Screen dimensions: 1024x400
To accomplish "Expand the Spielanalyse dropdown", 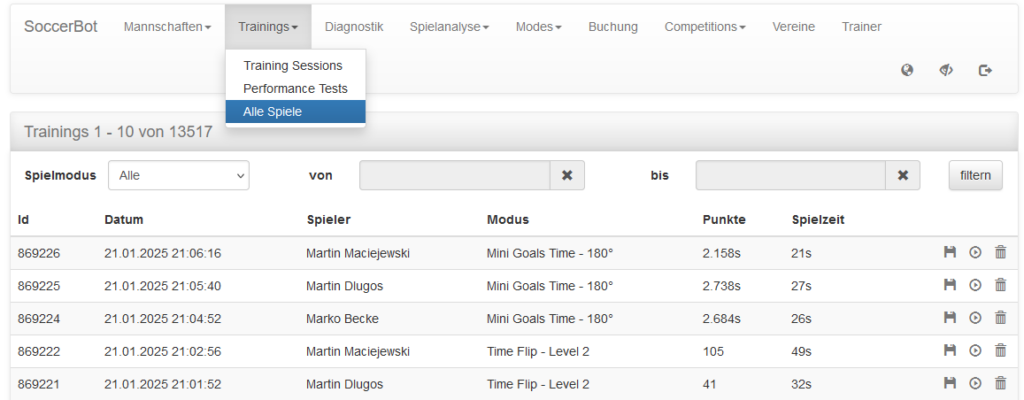I will 449,27.
